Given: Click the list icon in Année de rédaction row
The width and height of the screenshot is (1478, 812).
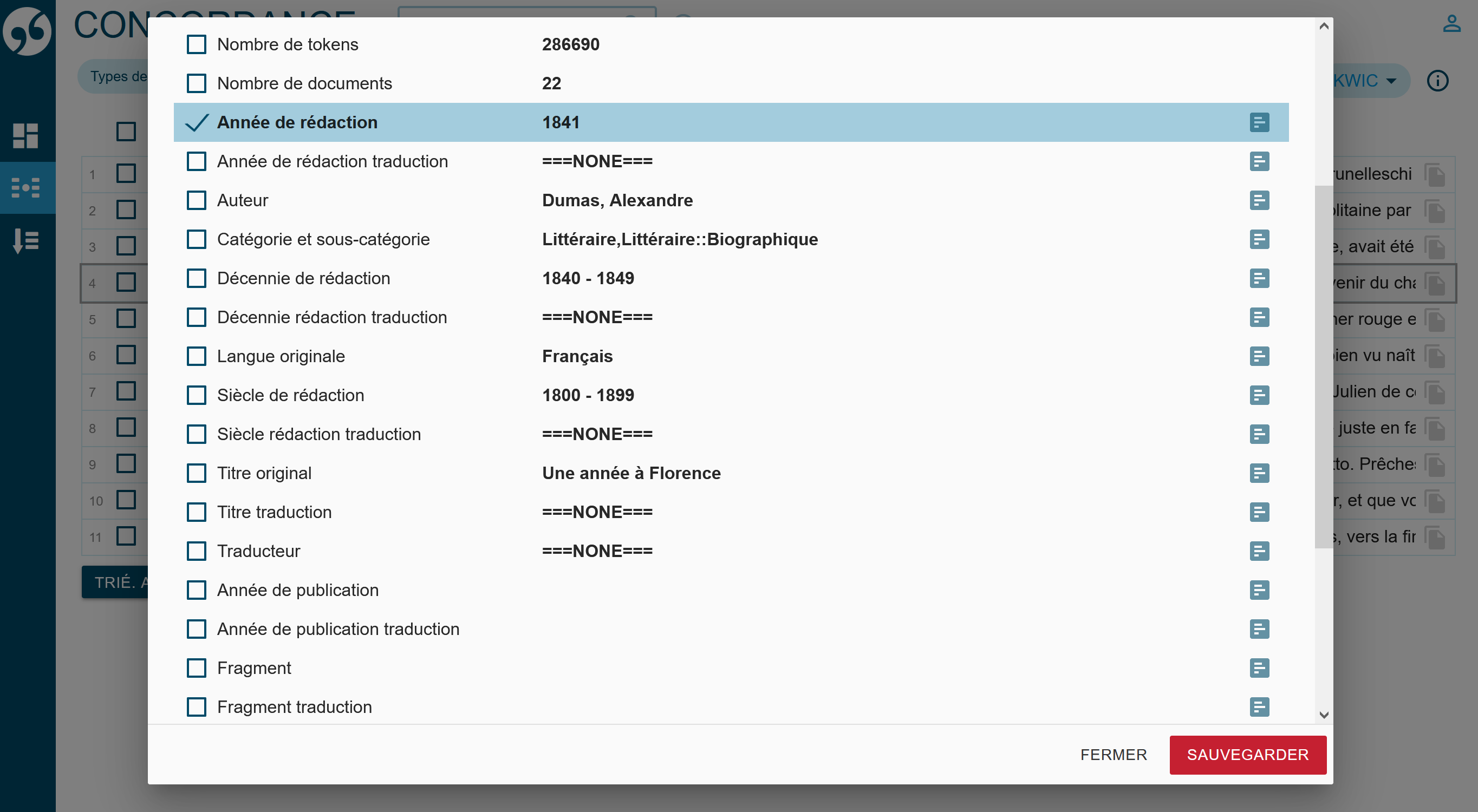Looking at the screenshot, I should pyautogui.click(x=1259, y=122).
